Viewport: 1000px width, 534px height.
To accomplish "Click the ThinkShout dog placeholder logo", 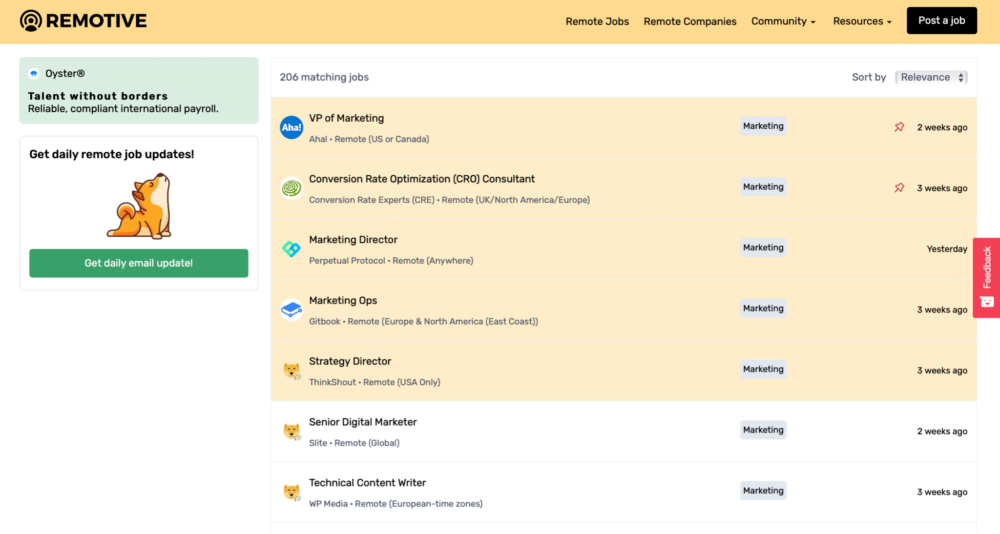I will 292,371.
